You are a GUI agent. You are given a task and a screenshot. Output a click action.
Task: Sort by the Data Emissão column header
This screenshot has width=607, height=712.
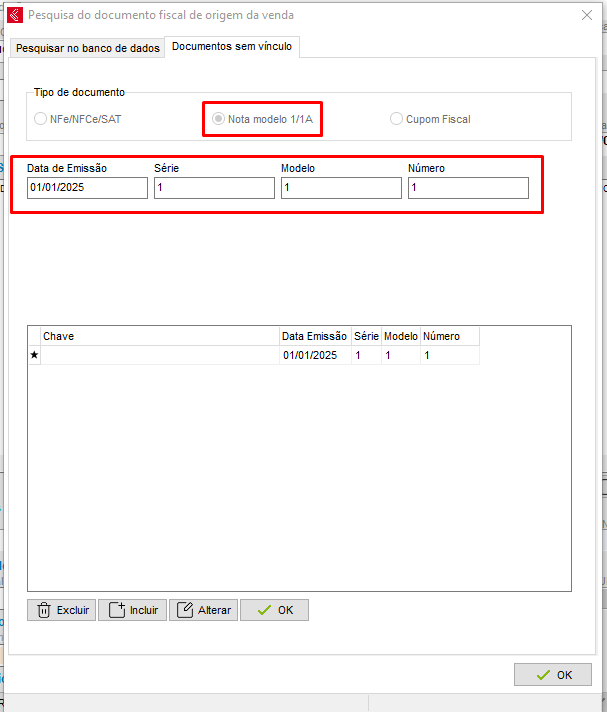(x=315, y=337)
